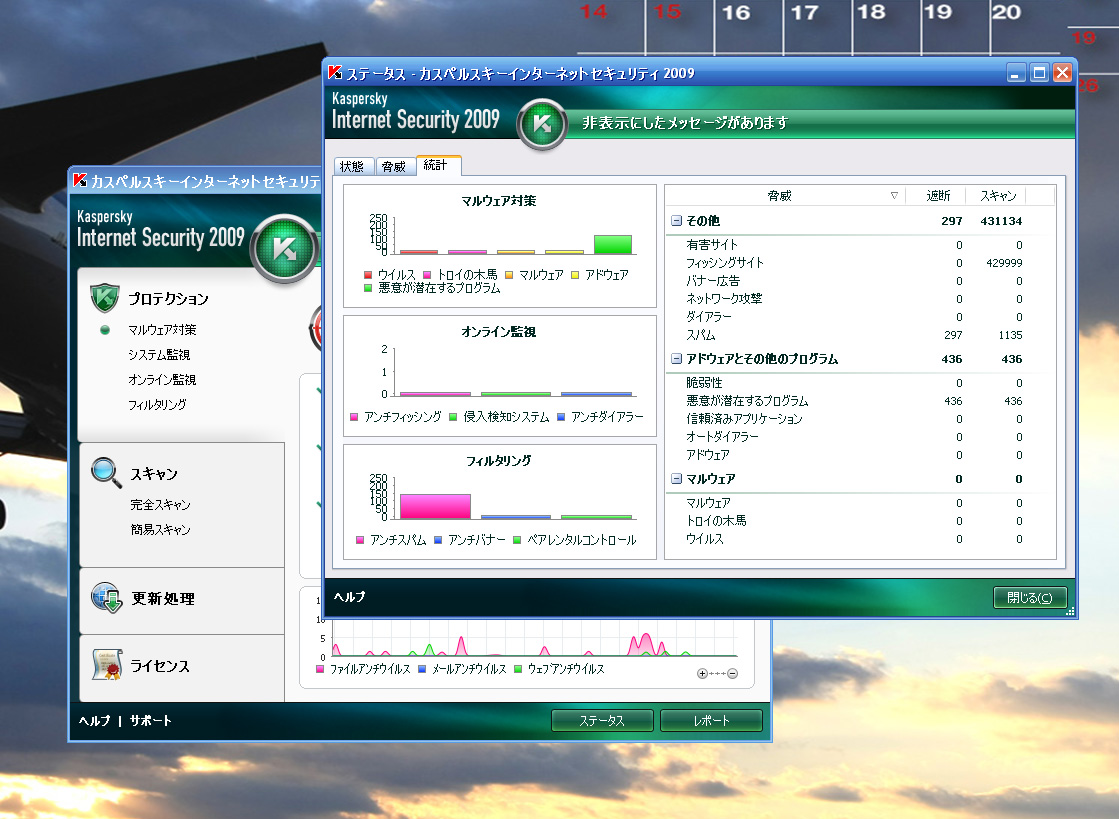Click the yellow アドウェア legend swatch
Viewport: 1119px width, 819px height.
coord(574,275)
